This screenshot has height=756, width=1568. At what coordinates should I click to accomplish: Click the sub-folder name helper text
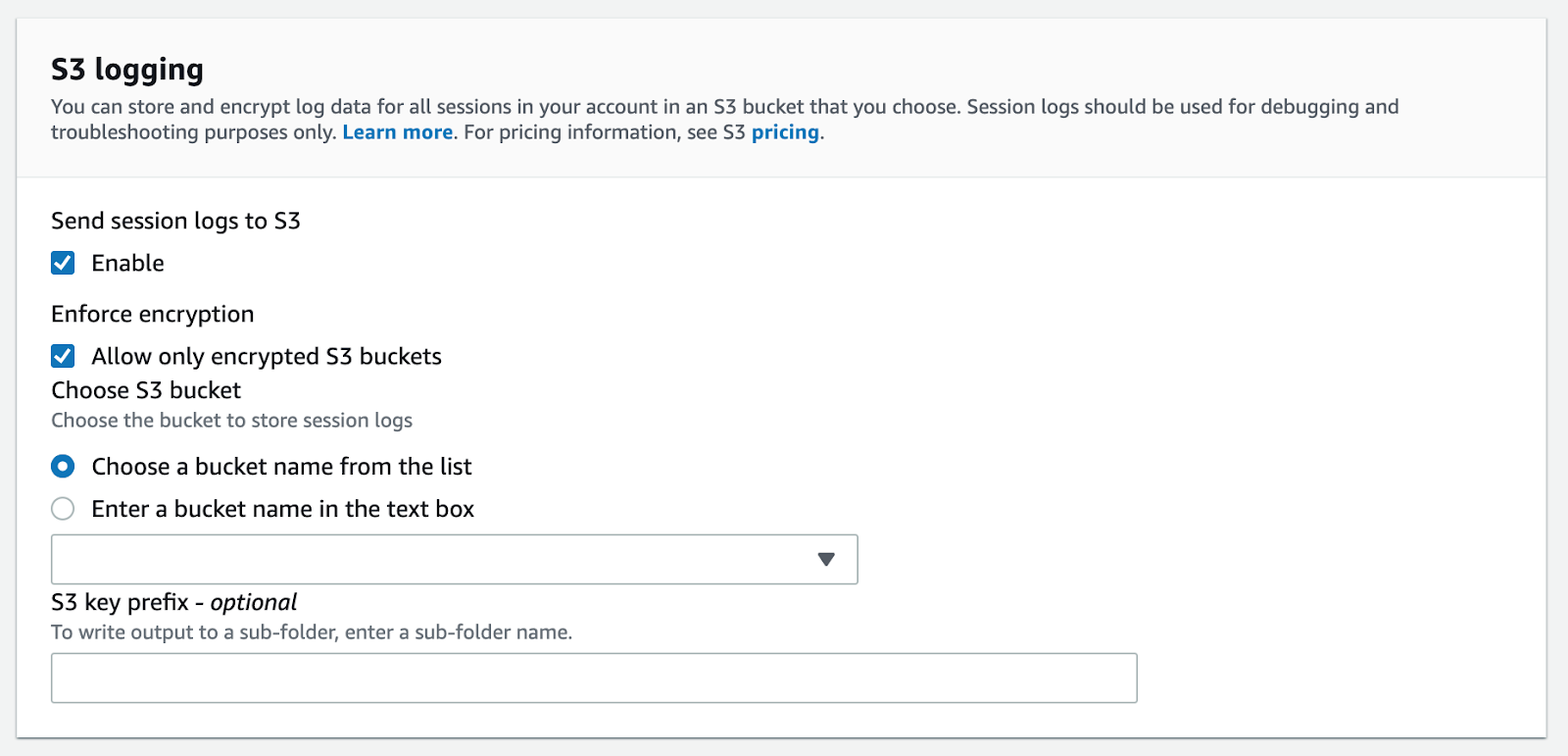(312, 632)
